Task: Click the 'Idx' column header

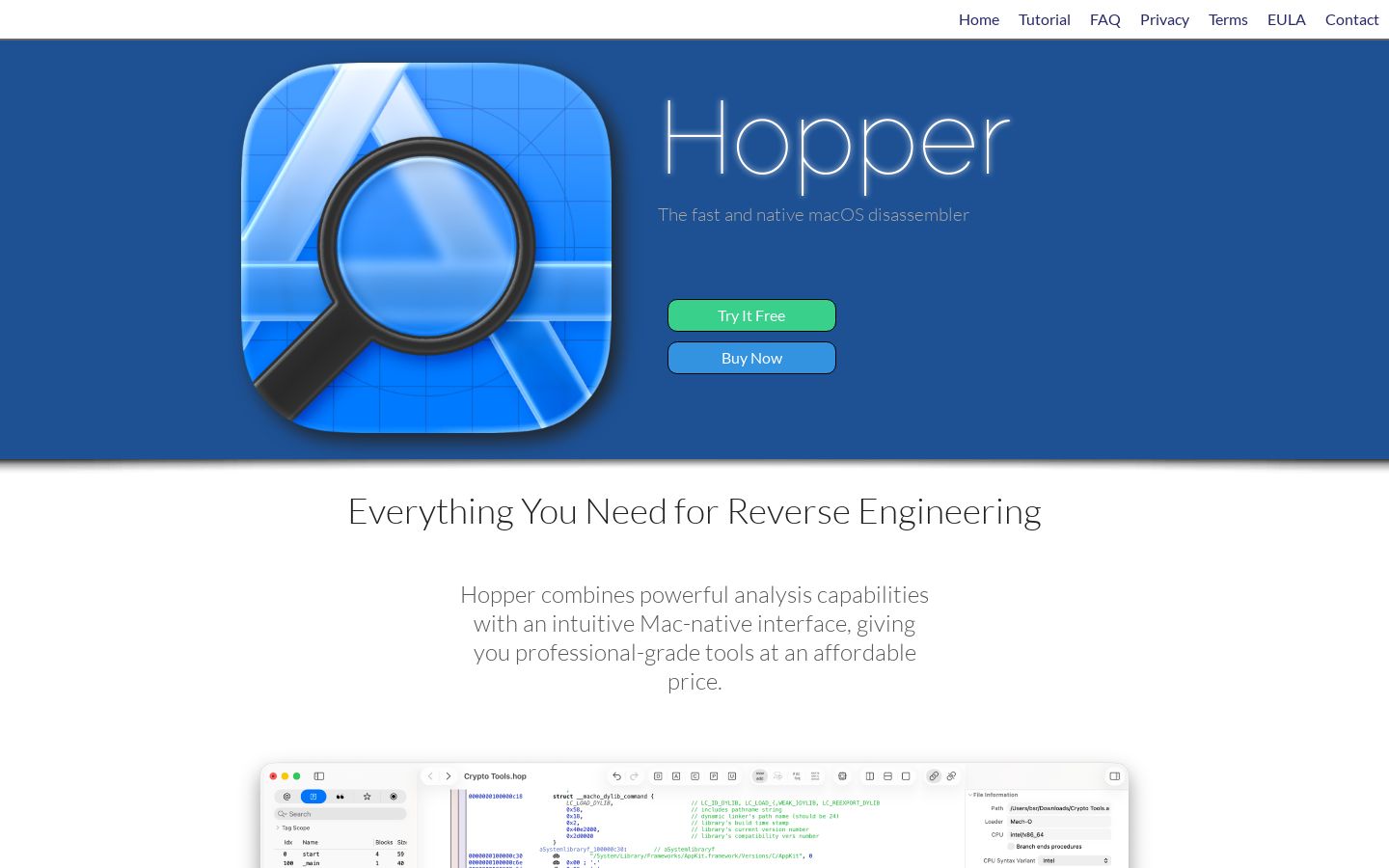Action: [287, 842]
